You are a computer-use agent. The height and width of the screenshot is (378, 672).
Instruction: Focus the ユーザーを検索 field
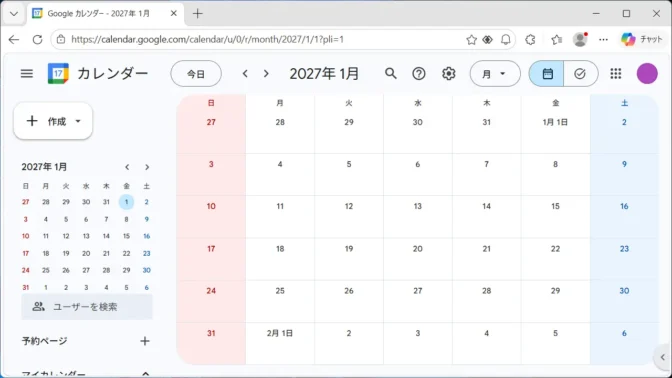click(x=87, y=307)
